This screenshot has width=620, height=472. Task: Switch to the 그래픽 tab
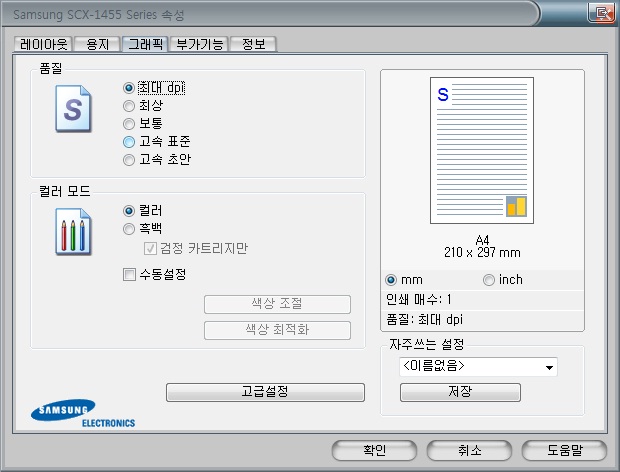(145, 44)
